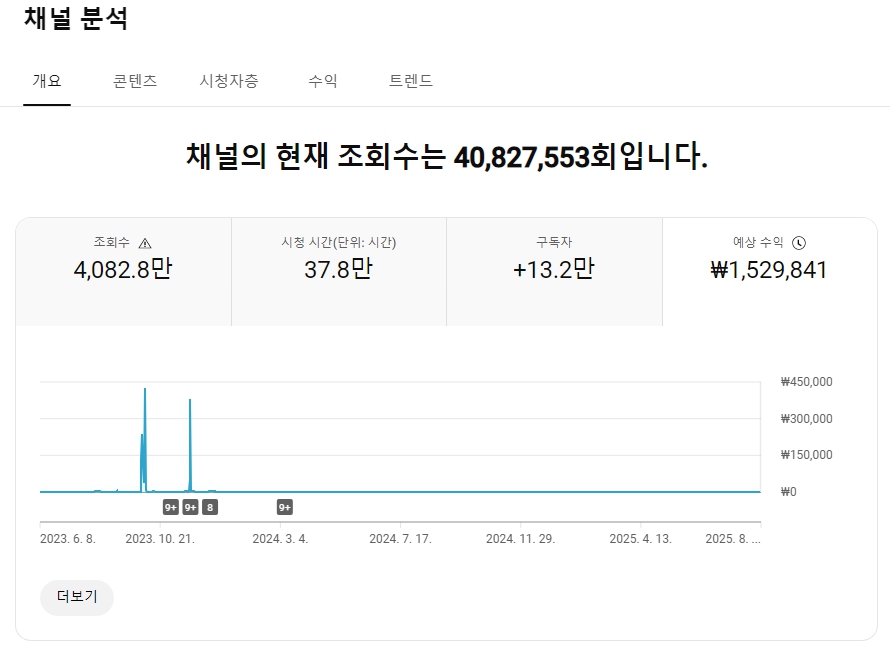Click the clock icon beside 예상 수익
Viewport: 890px width, 646px height.
point(799,243)
